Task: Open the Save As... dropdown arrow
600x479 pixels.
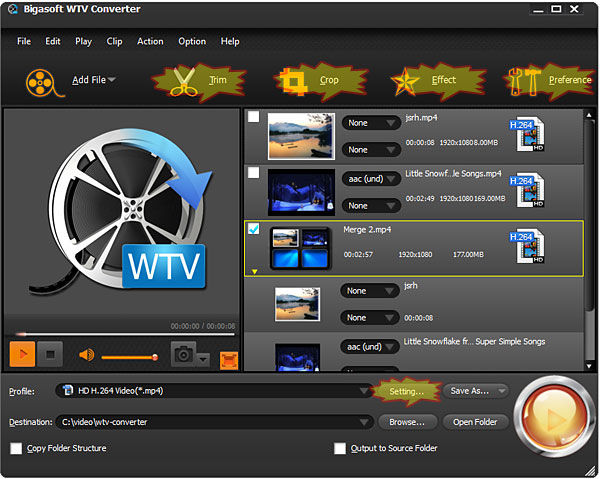Action: (x=501, y=391)
